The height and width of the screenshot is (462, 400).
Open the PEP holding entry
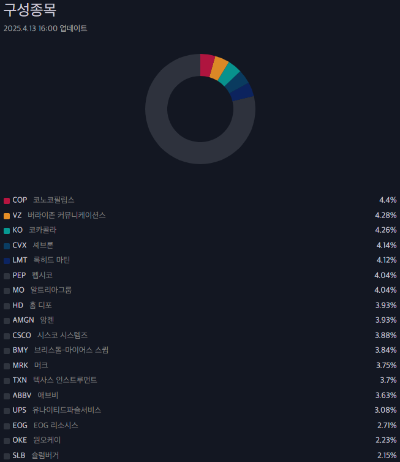pyautogui.click(x=200, y=275)
